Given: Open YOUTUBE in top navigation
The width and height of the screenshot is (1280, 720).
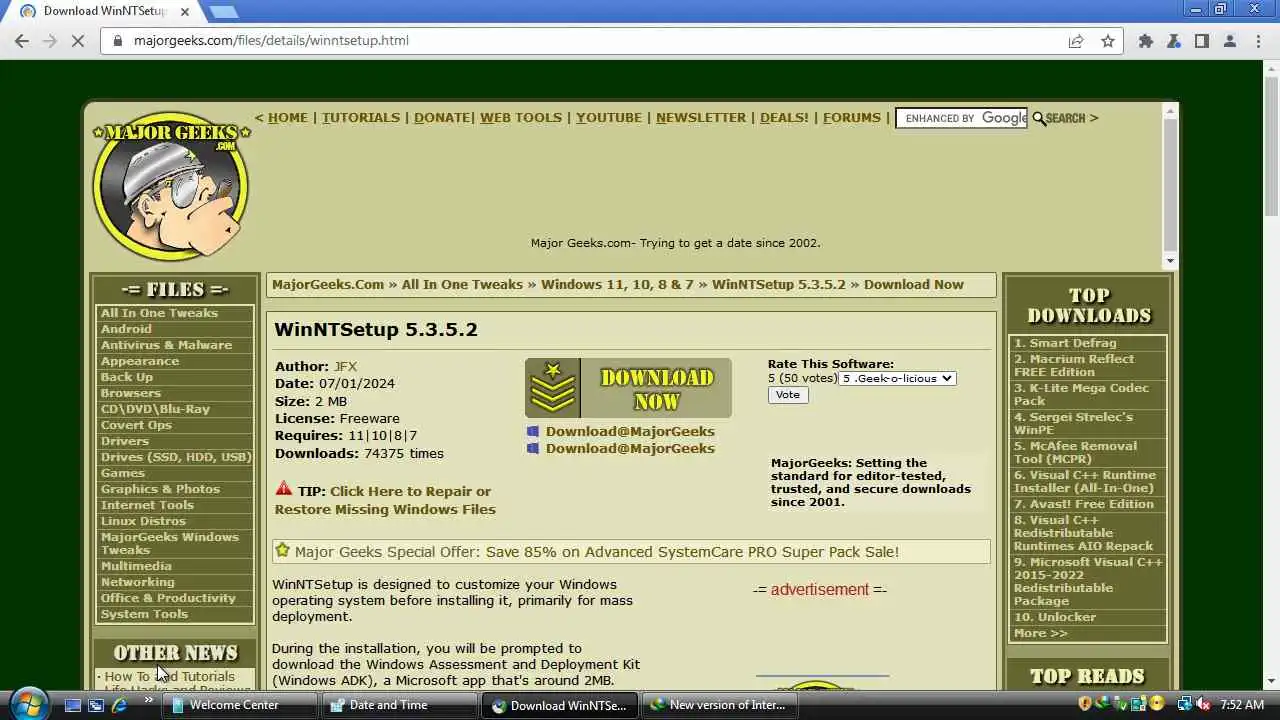Looking at the screenshot, I should (609, 117).
